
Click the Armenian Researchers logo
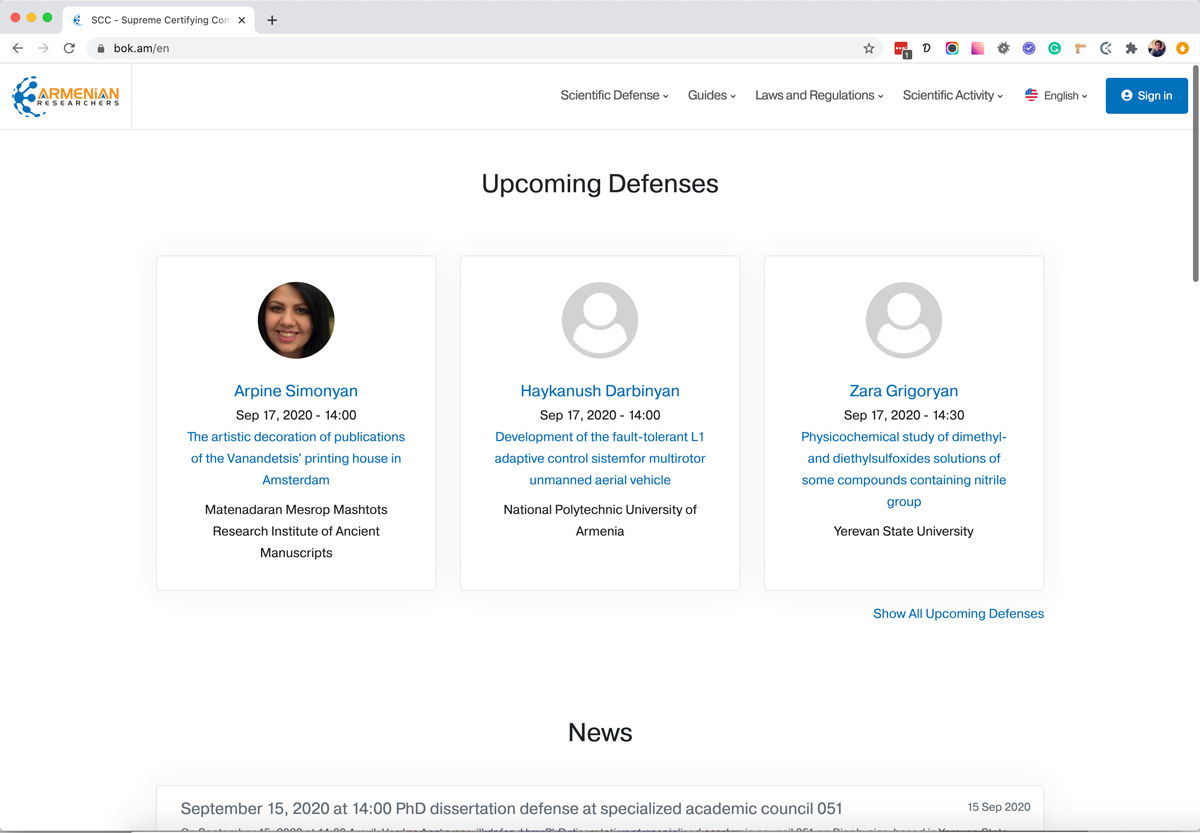click(66, 96)
